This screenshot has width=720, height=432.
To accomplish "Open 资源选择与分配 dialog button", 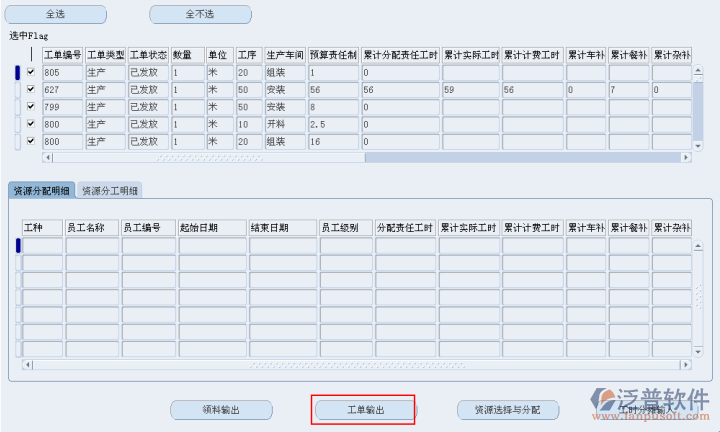I will [x=506, y=410].
